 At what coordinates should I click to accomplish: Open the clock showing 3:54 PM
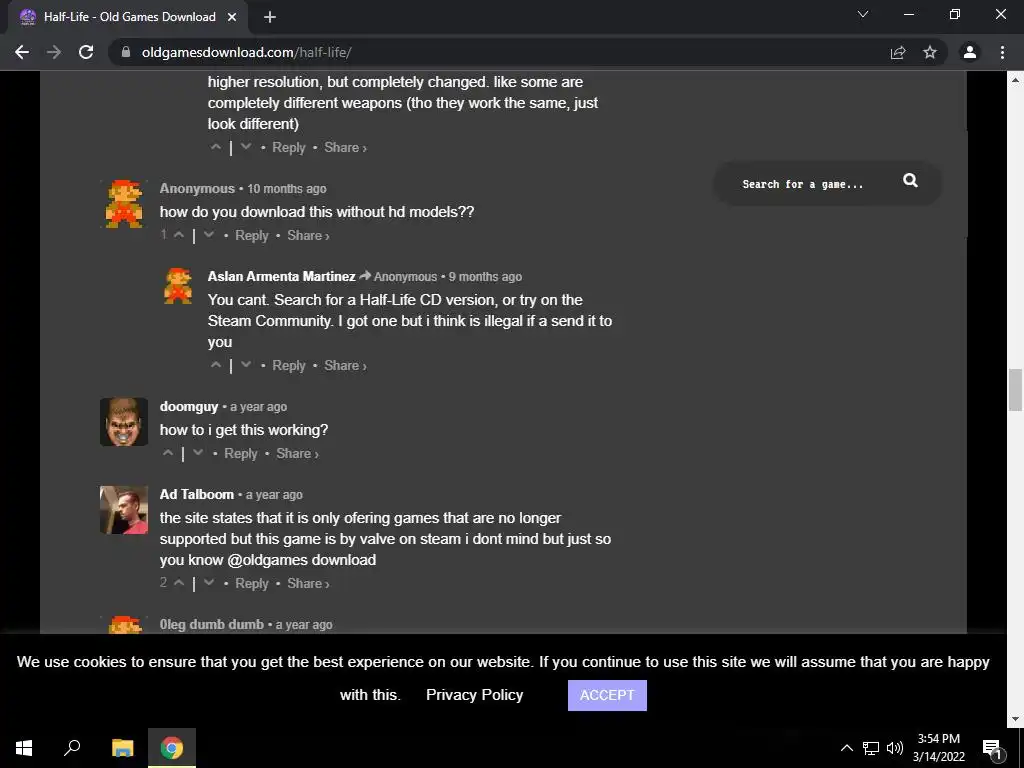point(938,748)
